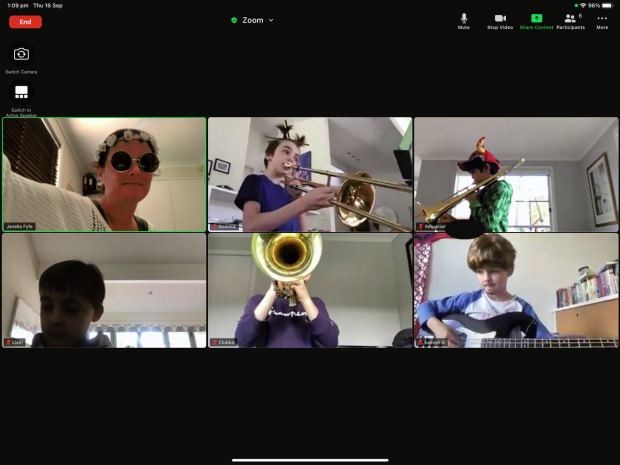Mute the microphone
Image resolution: width=620 pixels, height=465 pixels.
coord(463,20)
